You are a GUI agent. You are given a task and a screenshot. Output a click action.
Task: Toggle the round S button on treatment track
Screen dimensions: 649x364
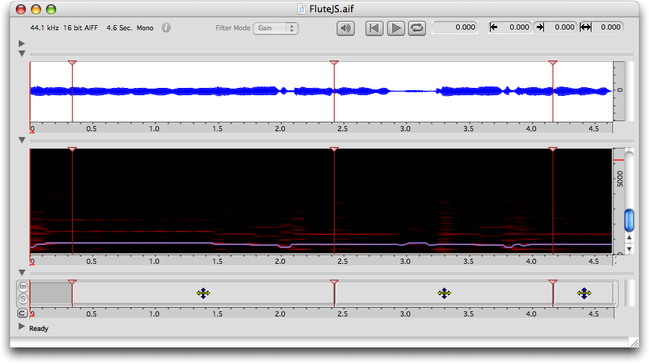click(23, 299)
